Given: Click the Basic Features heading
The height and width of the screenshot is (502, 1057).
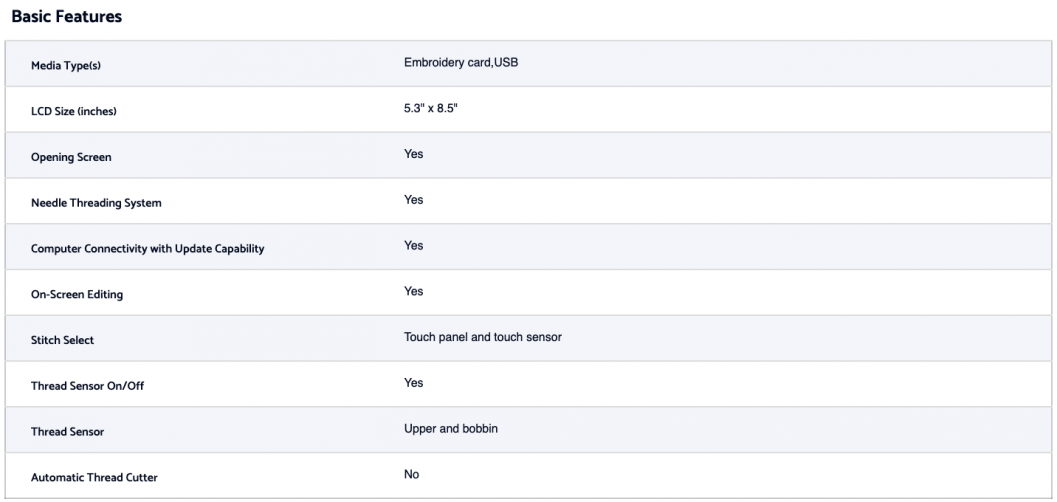Looking at the screenshot, I should [67, 17].
